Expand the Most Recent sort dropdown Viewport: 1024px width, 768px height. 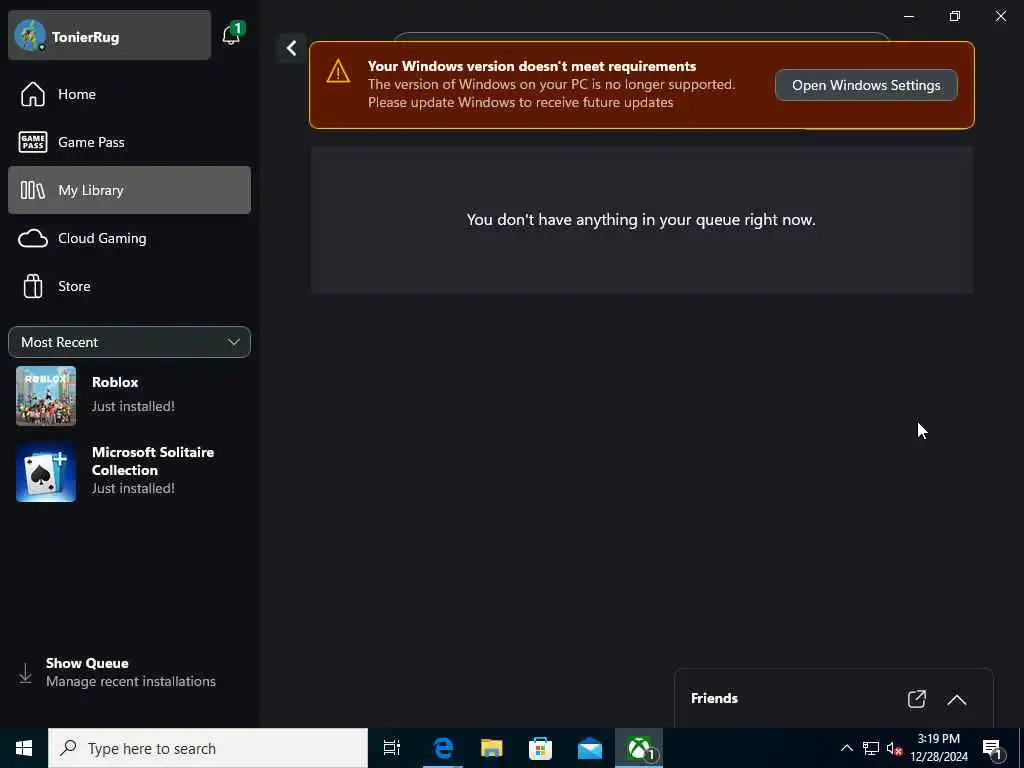pos(129,342)
